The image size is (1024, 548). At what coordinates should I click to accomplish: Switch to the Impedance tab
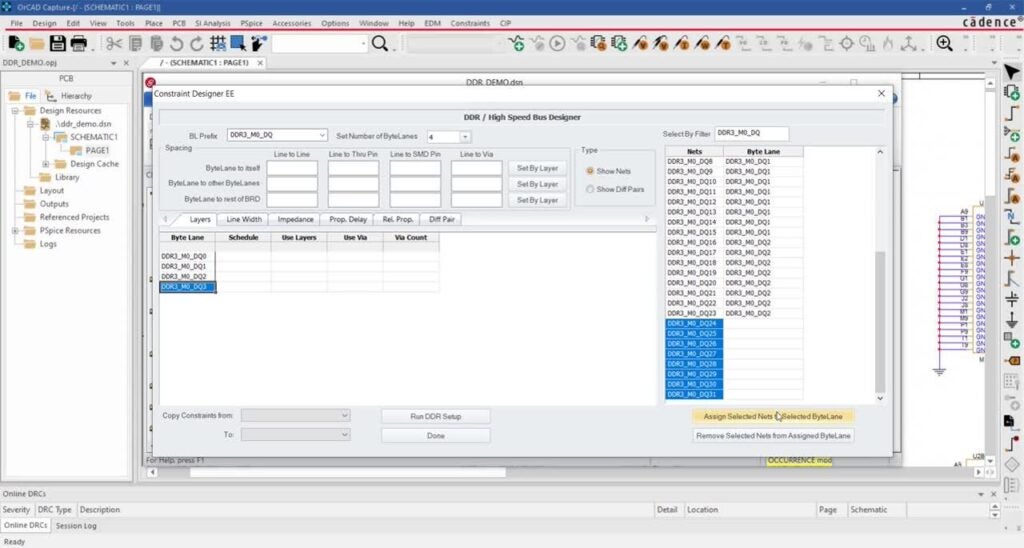[295, 219]
